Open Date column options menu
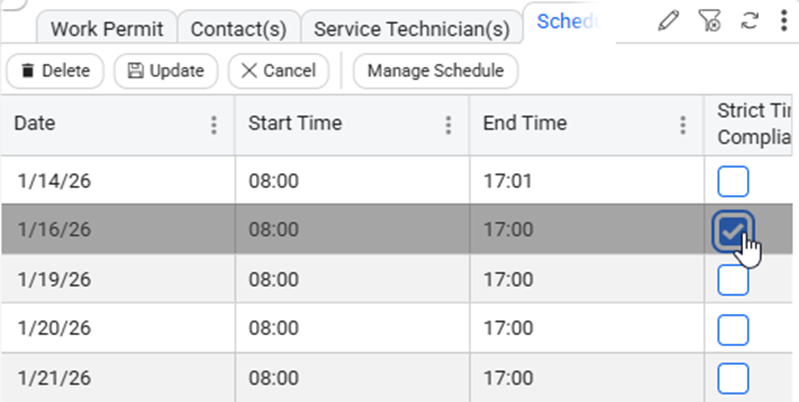Image resolution: width=799 pixels, height=402 pixels. pyautogui.click(x=213, y=125)
